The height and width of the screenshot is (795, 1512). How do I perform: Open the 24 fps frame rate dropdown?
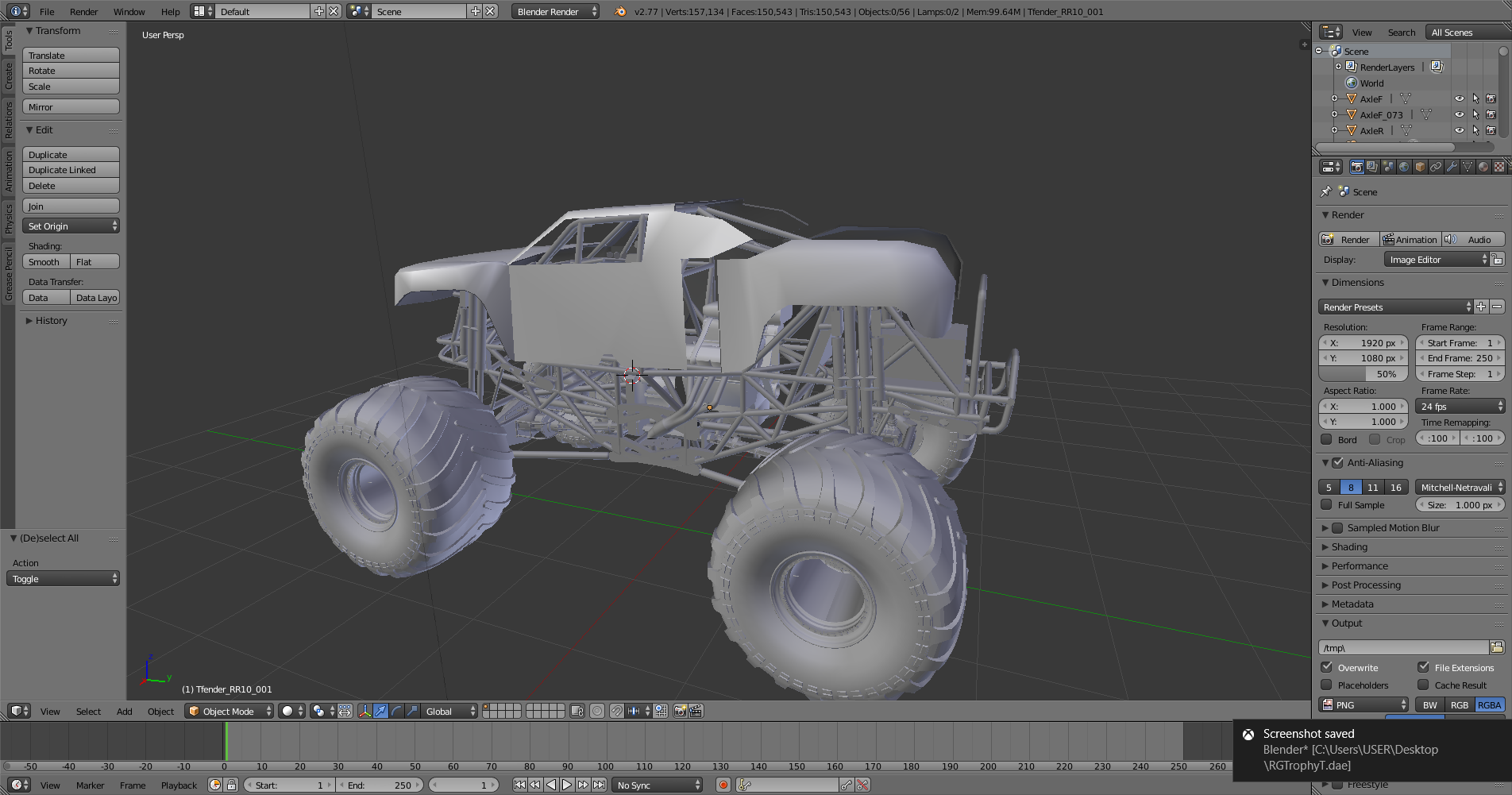[1460, 406]
